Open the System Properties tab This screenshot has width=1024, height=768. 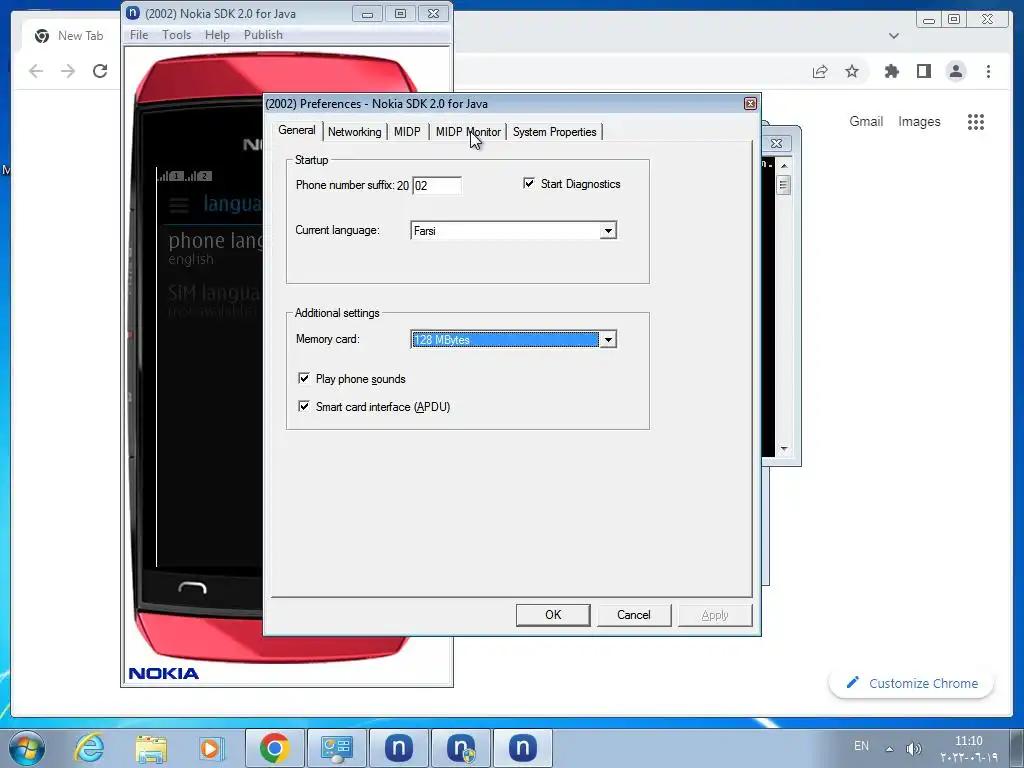click(x=554, y=132)
